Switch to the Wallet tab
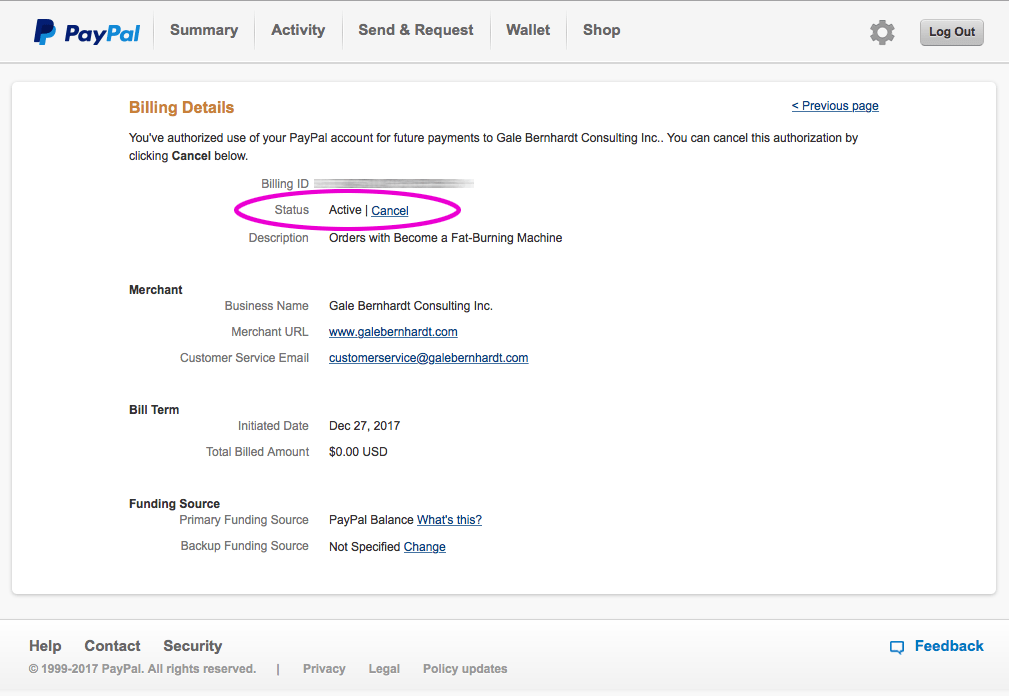This screenshot has height=696, width=1009. [528, 30]
